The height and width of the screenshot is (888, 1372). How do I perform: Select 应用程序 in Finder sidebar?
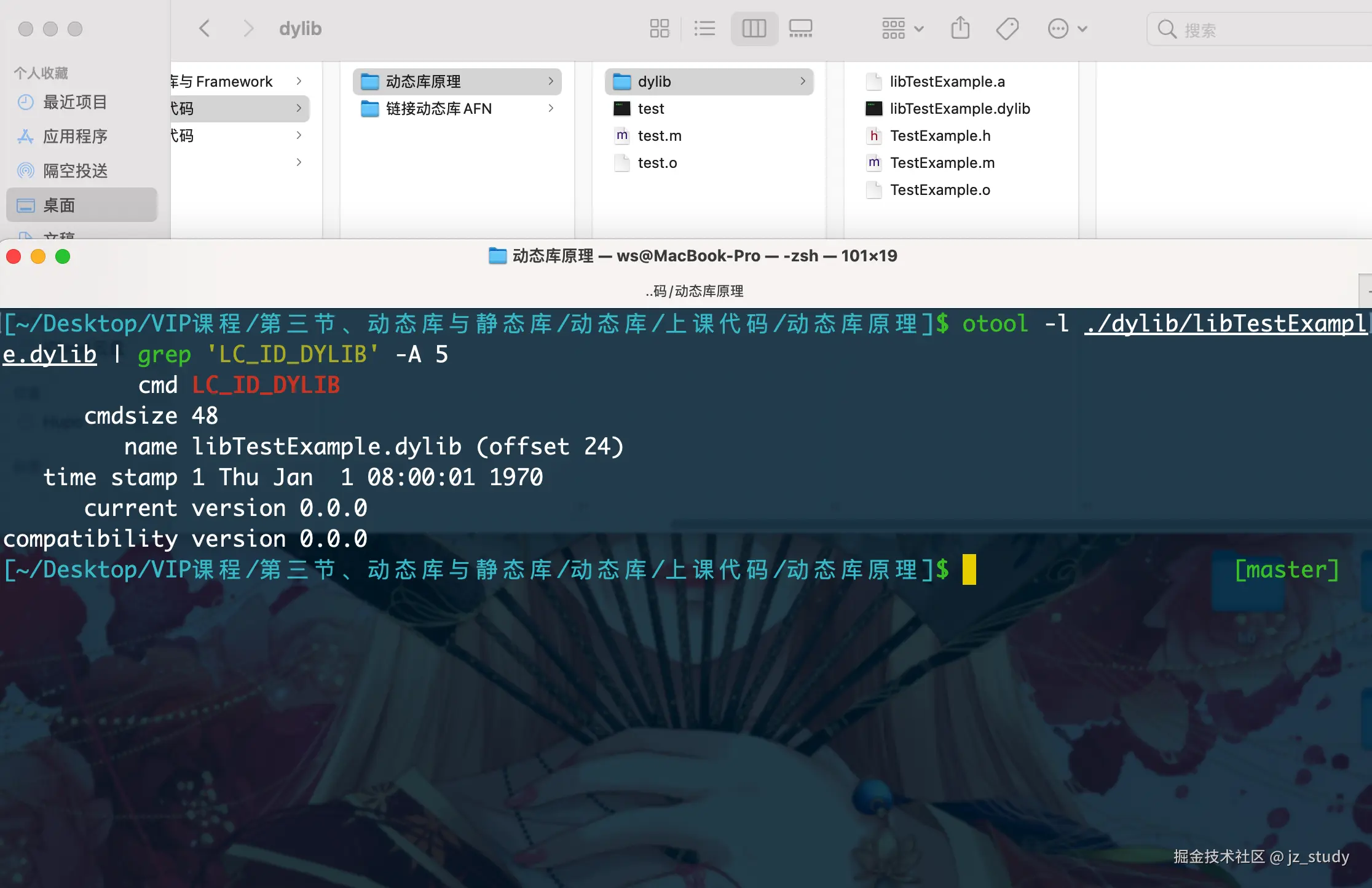click(75, 136)
